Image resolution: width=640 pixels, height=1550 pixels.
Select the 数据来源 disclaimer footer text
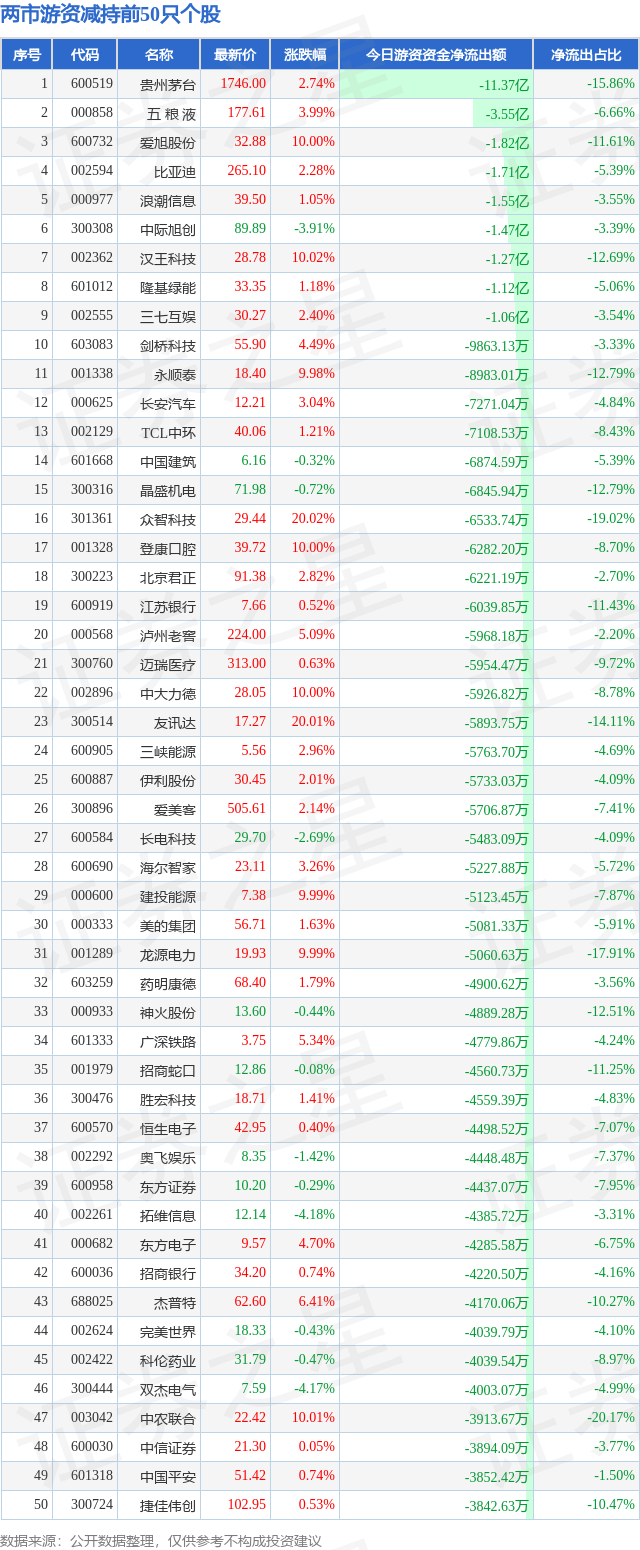(x=161, y=1541)
